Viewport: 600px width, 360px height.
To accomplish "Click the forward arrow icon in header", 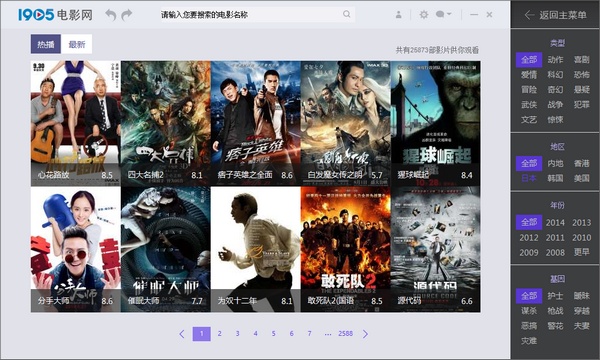I will pyautogui.click(x=127, y=15).
